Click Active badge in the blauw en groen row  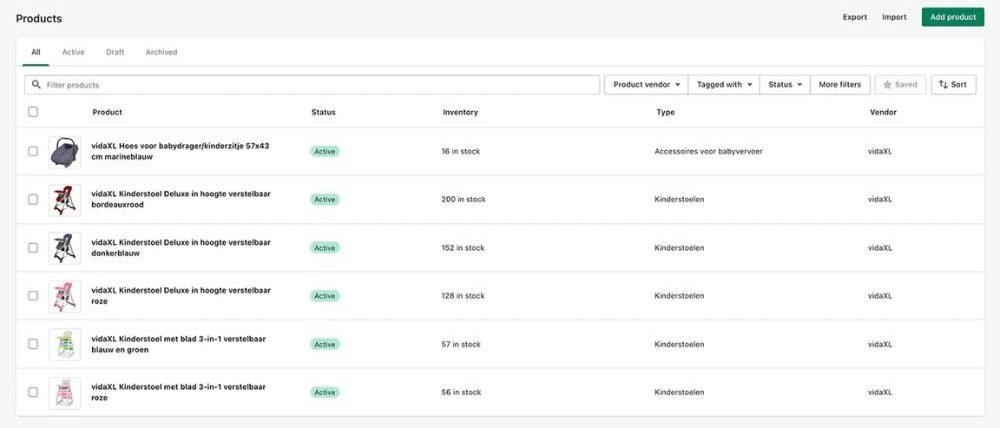325,344
